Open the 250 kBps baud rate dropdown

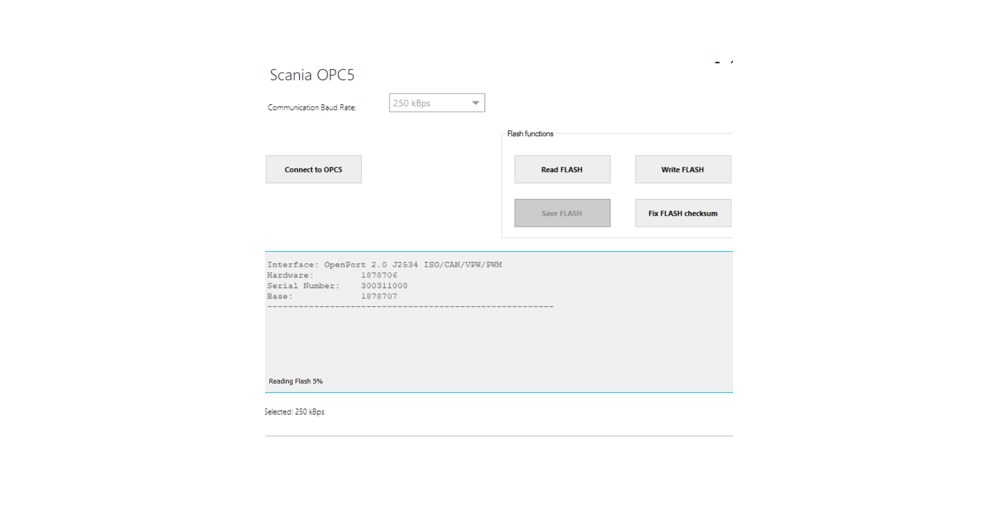point(437,103)
